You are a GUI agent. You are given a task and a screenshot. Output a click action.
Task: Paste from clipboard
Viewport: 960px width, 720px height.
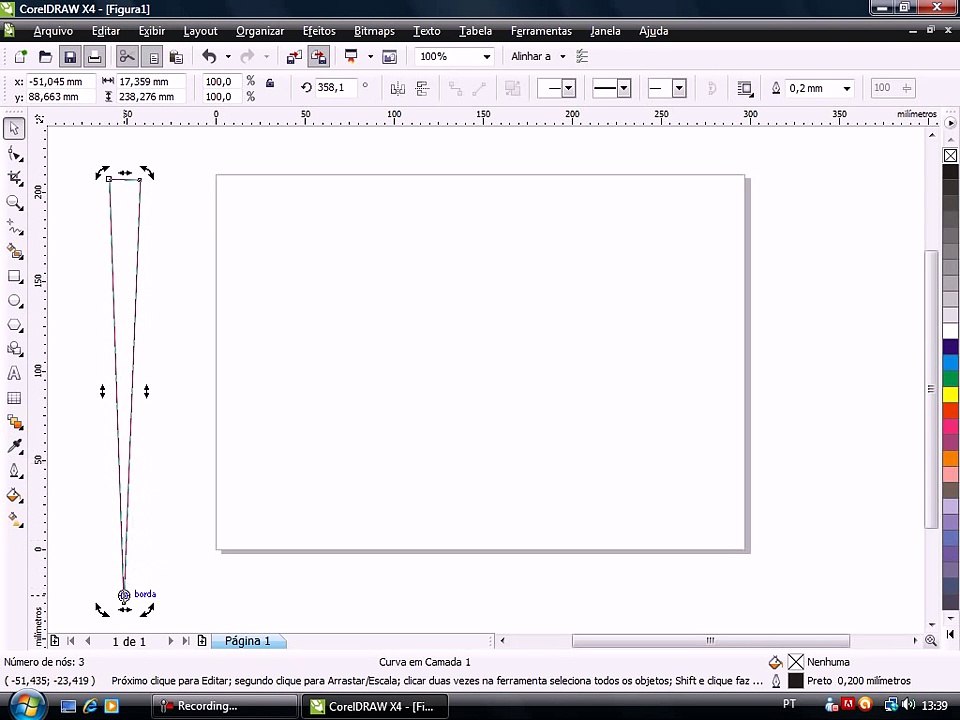[176, 56]
